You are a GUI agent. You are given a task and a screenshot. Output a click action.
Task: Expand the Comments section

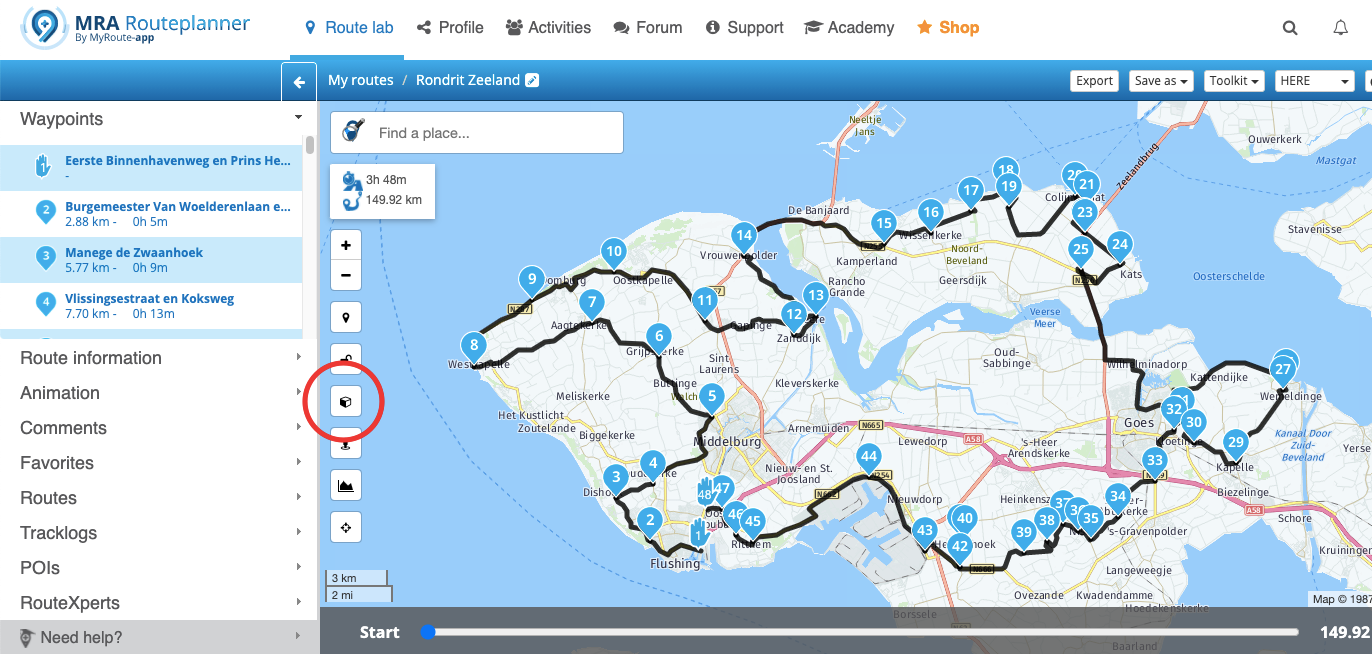(x=160, y=428)
